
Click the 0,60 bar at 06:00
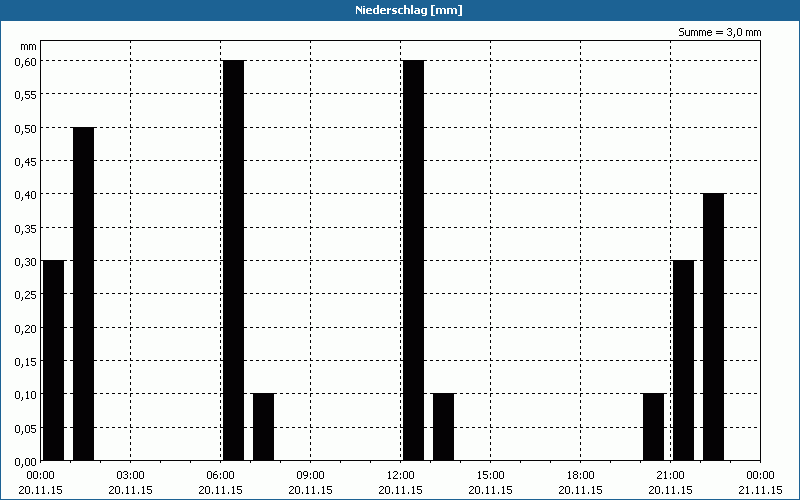(x=234, y=261)
